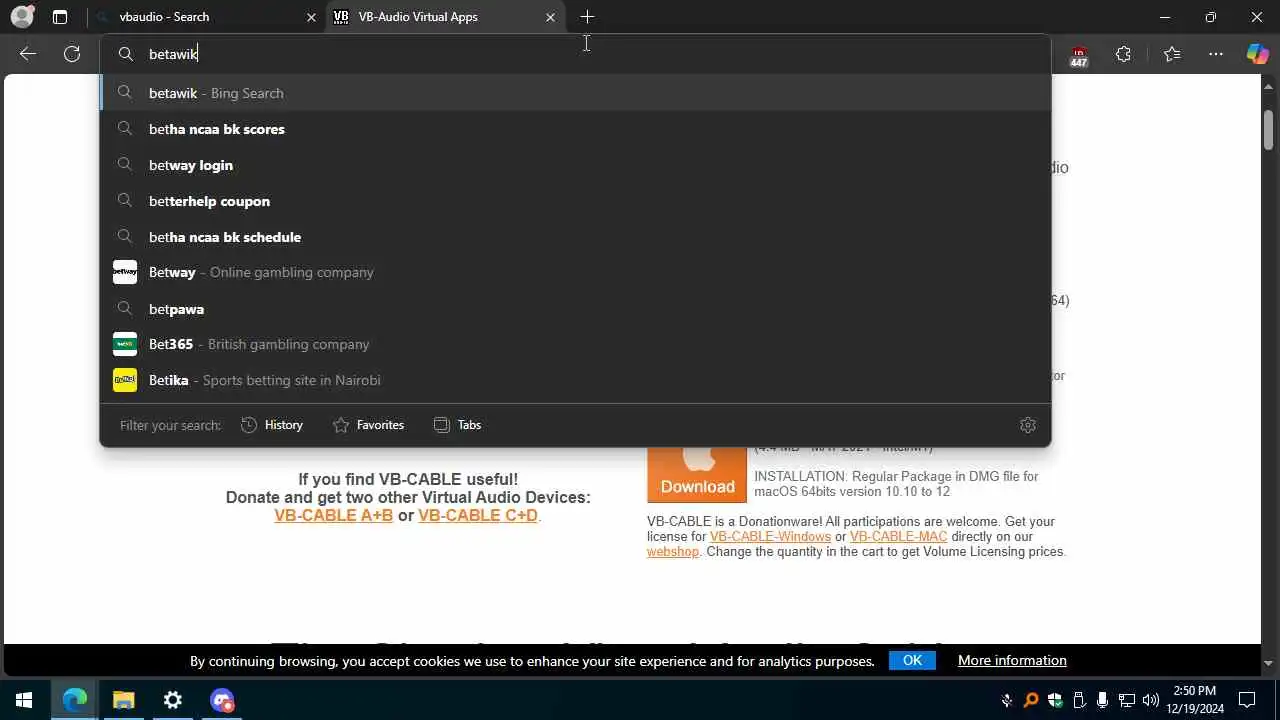Open the Discord-like taskbar app icon
Screen dimensions: 1280x720
click(x=222, y=700)
